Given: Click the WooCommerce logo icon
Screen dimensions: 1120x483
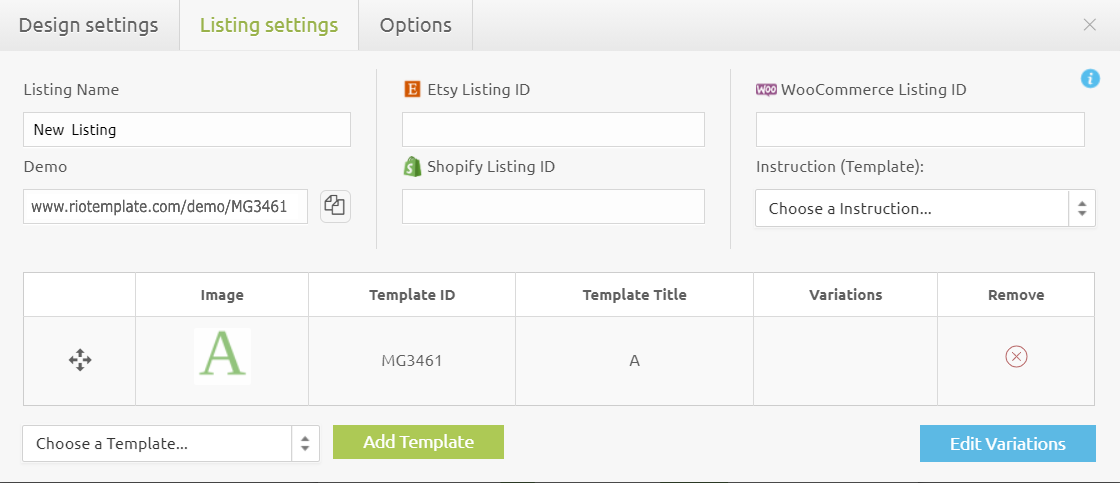Looking at the screenshot, I should tap(766, 90).
